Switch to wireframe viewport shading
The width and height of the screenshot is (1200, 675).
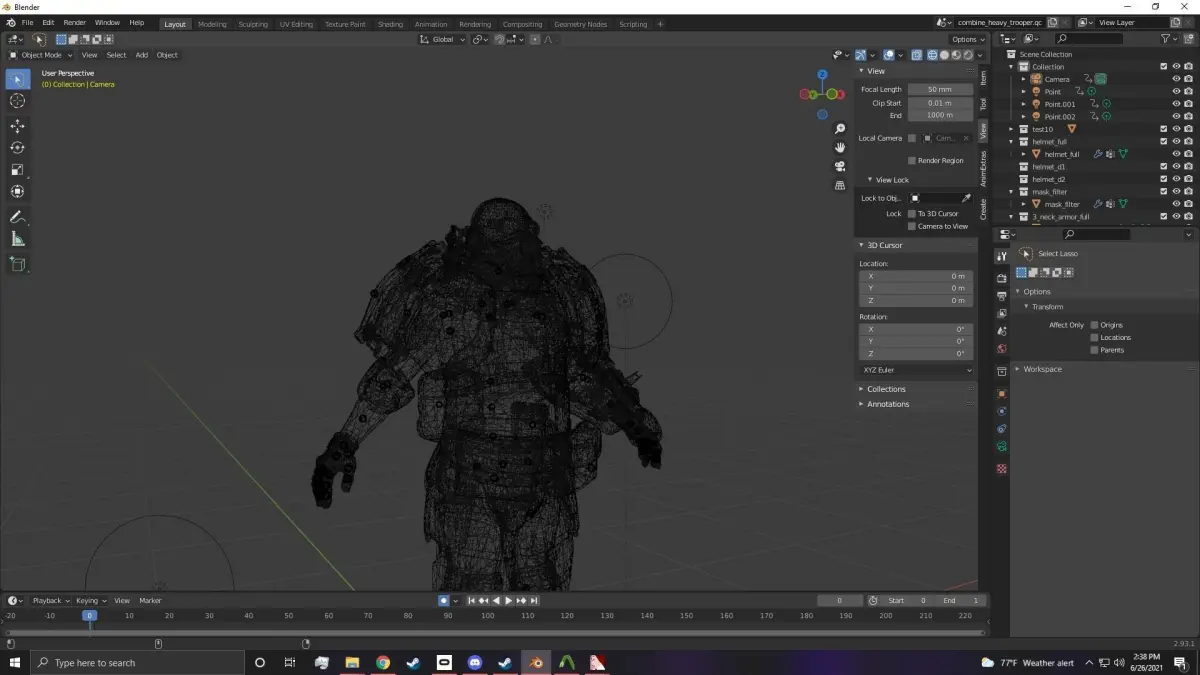932,55
